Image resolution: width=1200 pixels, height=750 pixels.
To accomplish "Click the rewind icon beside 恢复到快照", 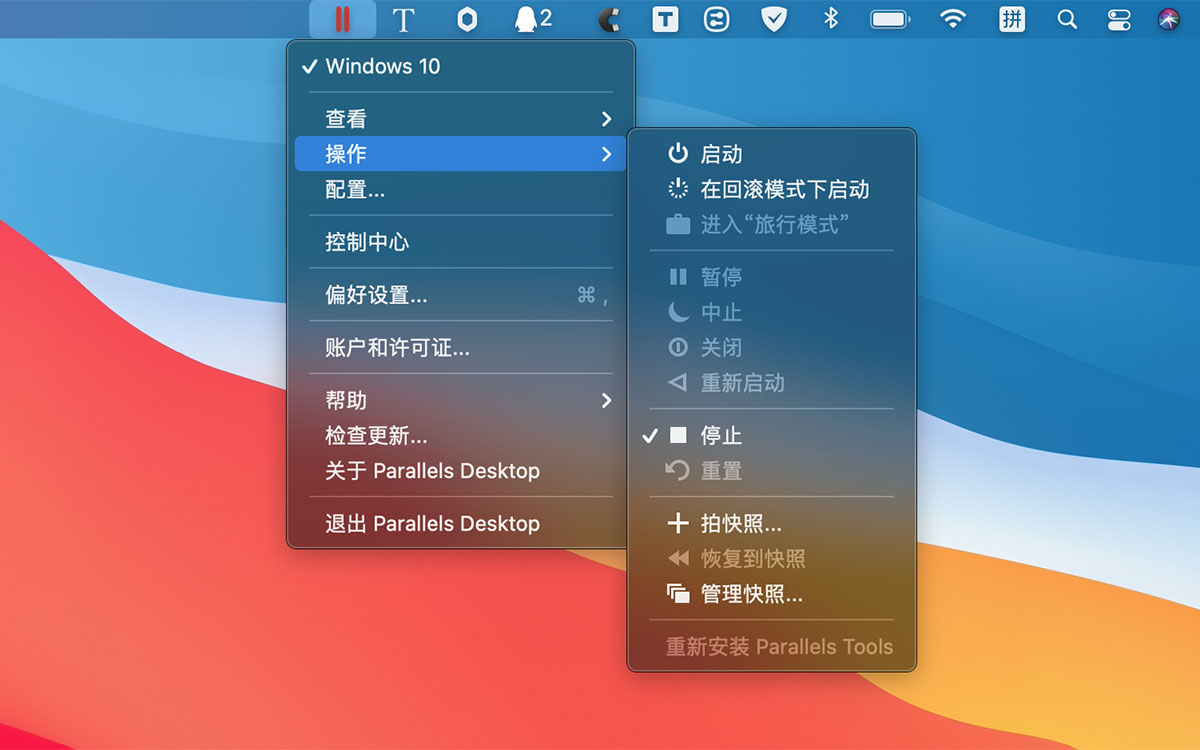I will [x=678, y=558].
